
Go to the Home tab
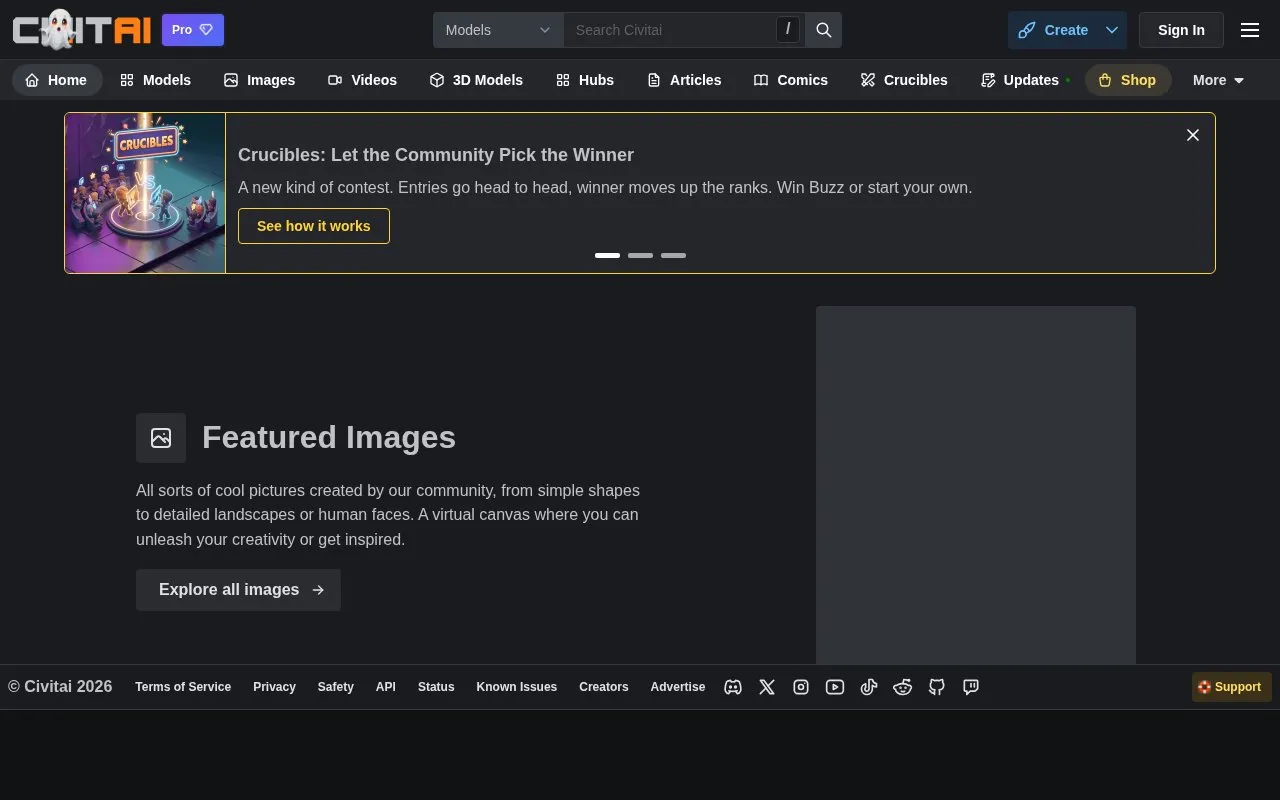click(x=57, y=80)
